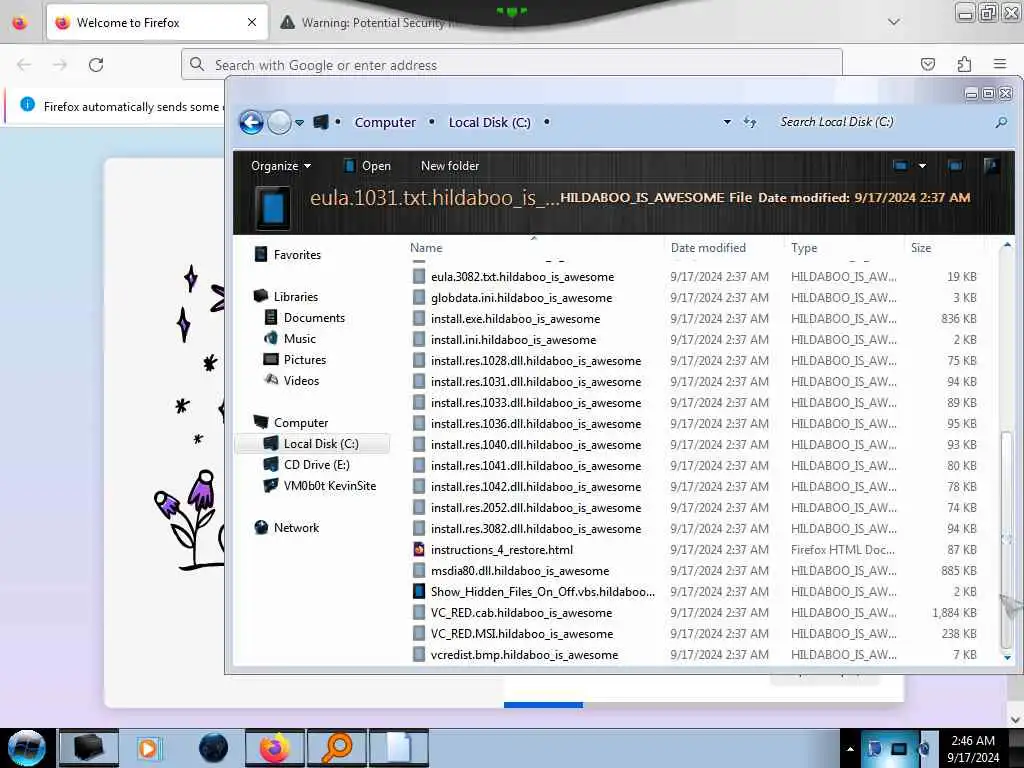The width and height of the screenshot is (1024, 768).
Task: Click the Firefox reload button
Action: coord(96,65)
